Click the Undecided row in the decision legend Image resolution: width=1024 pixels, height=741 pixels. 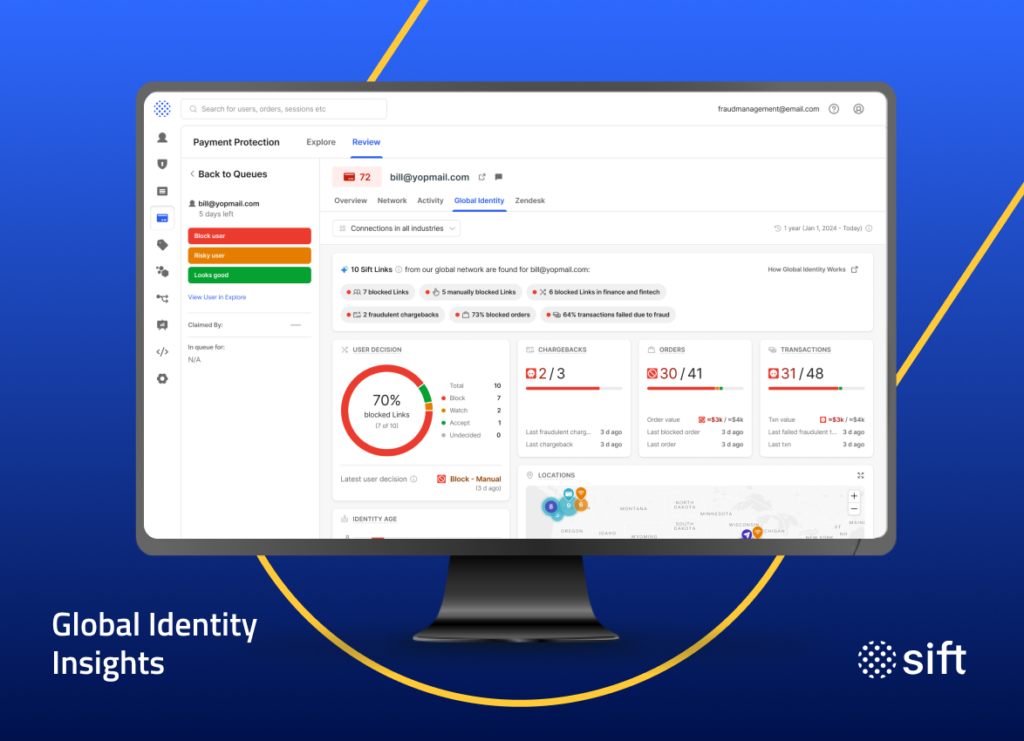coord(472,435)
